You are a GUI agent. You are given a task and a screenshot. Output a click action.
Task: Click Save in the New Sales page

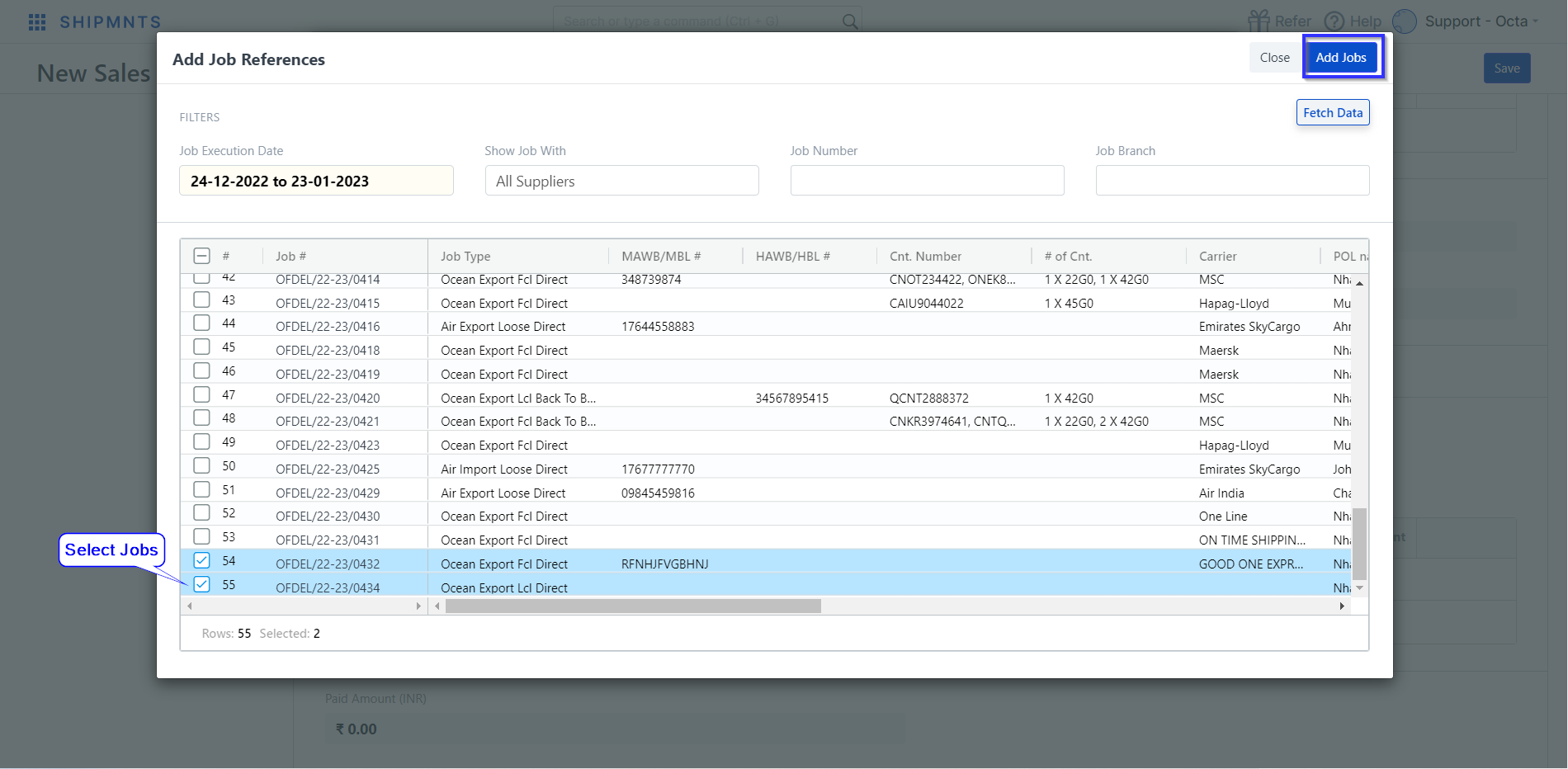click(x=1507, y=68)
